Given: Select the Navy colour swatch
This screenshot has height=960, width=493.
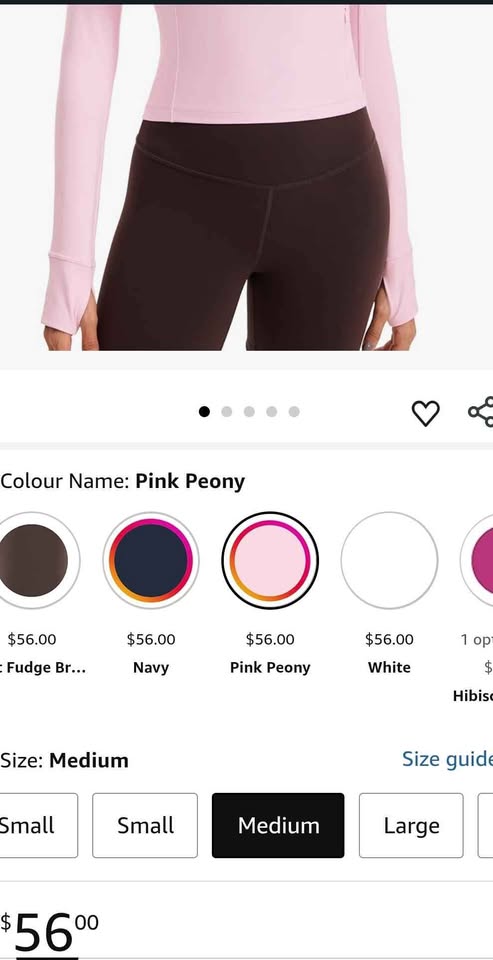Looking at the screenshot, I should click(x=151, y=560).
